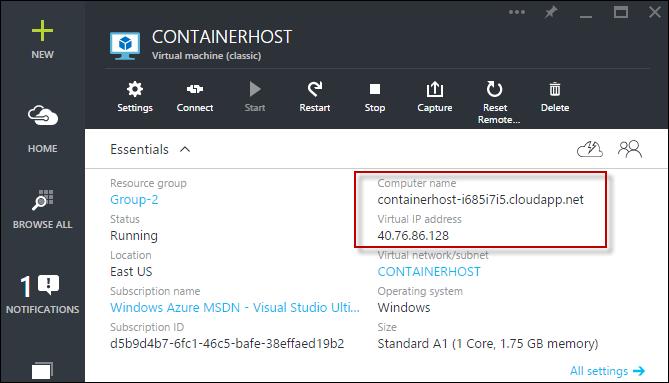This screenshot has width=669, height=383.
Task: View NOTIFICATIONS in the sidebar
Action: coord(42,294)
